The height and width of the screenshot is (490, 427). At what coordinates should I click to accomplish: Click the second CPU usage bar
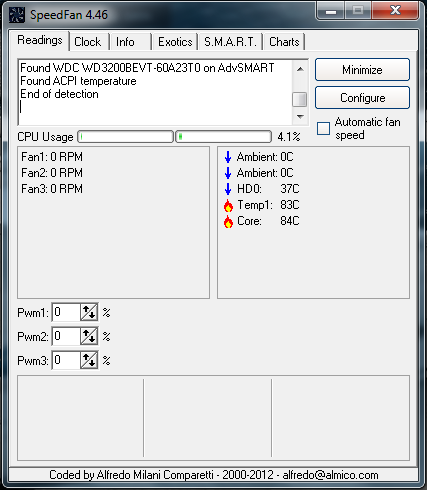click(223, 137)
